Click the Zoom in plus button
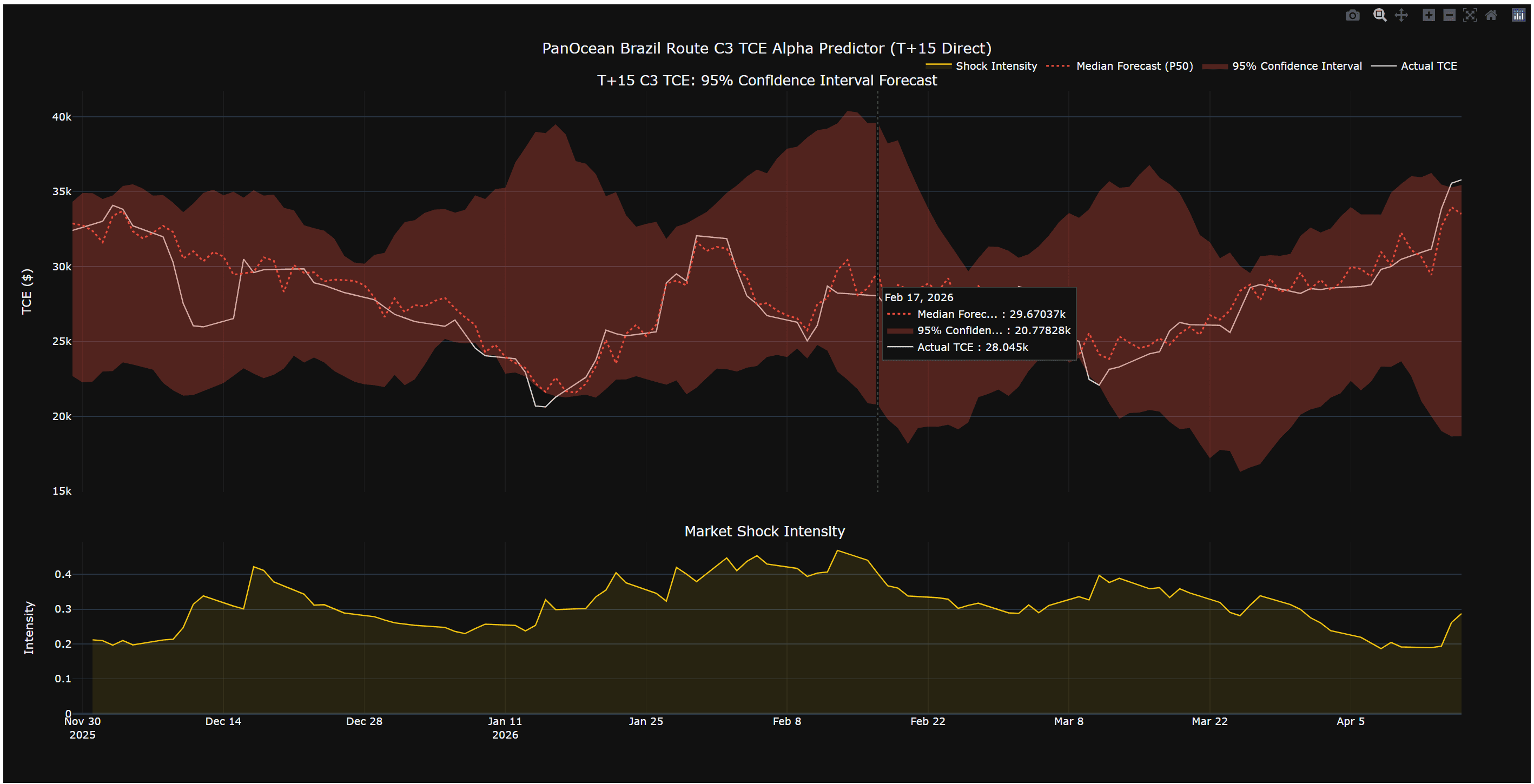Screen dimensions: 1534x784 [1429, 16]
